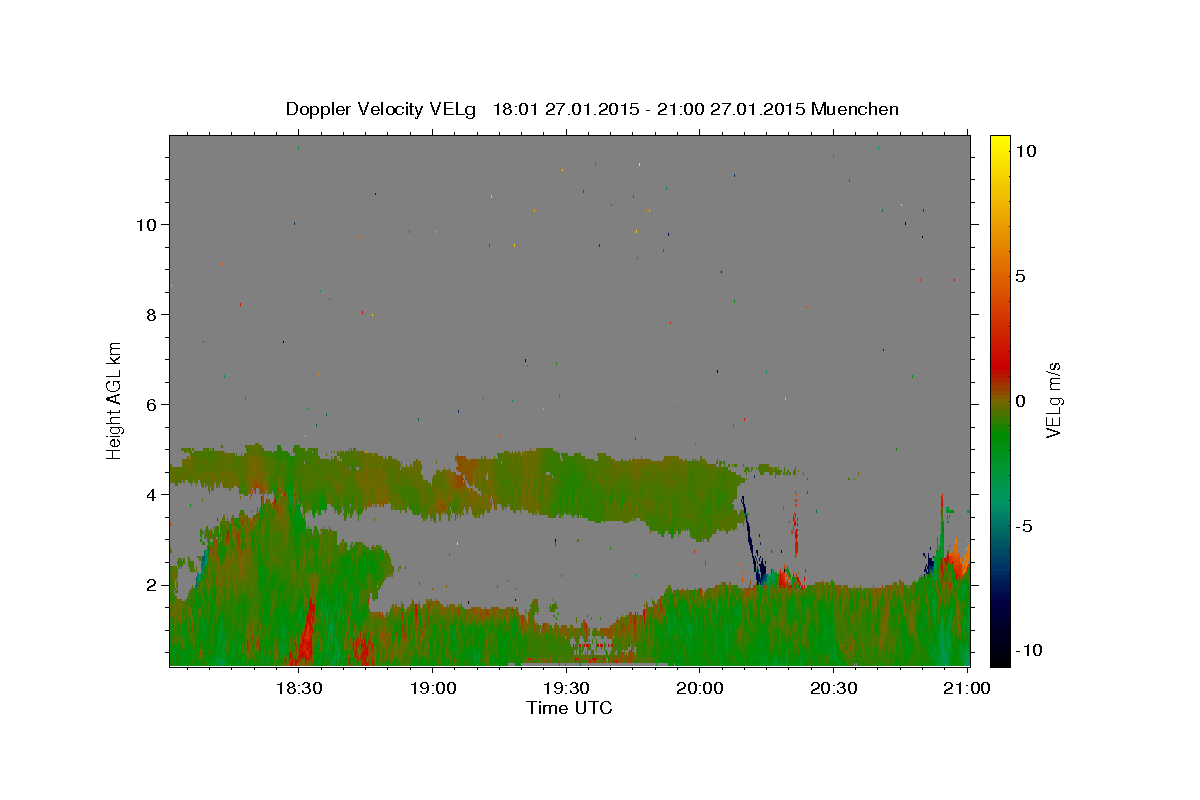Image resolution: width=1200 pixels, height=800 pixels.
Task: Click the 'VELg m/s' colorbar label
Action: [x=1053, y=400]
